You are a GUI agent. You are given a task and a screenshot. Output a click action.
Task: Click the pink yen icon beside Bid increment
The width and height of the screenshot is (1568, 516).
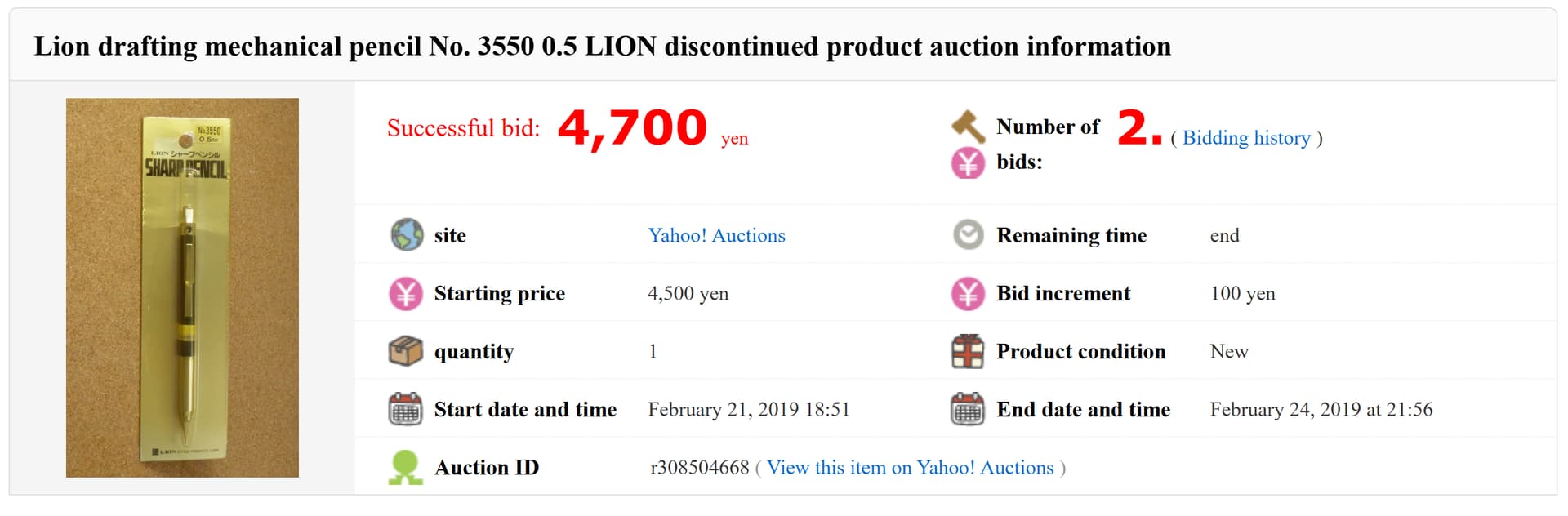[x=969, y=294]
